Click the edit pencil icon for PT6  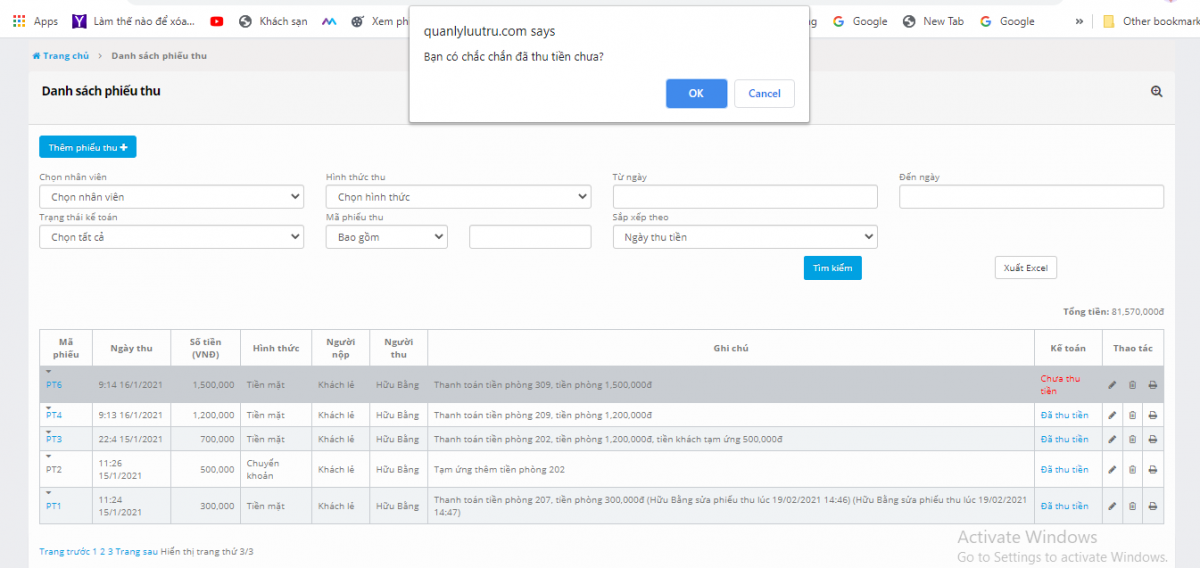[x=1112, y=385]
